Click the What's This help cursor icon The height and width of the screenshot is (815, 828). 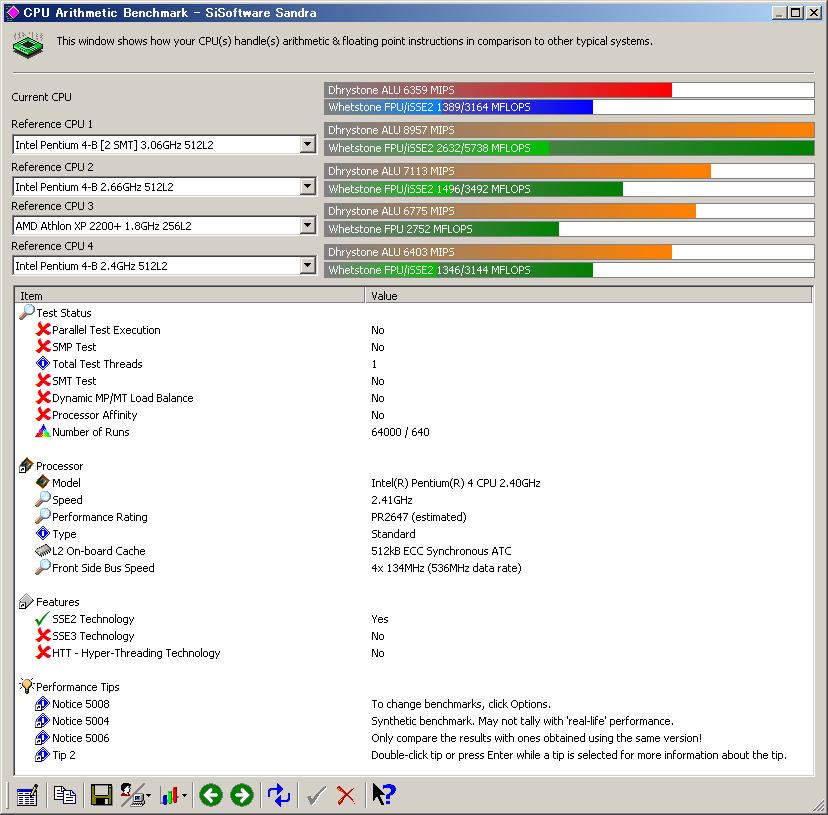click(384, 794)
